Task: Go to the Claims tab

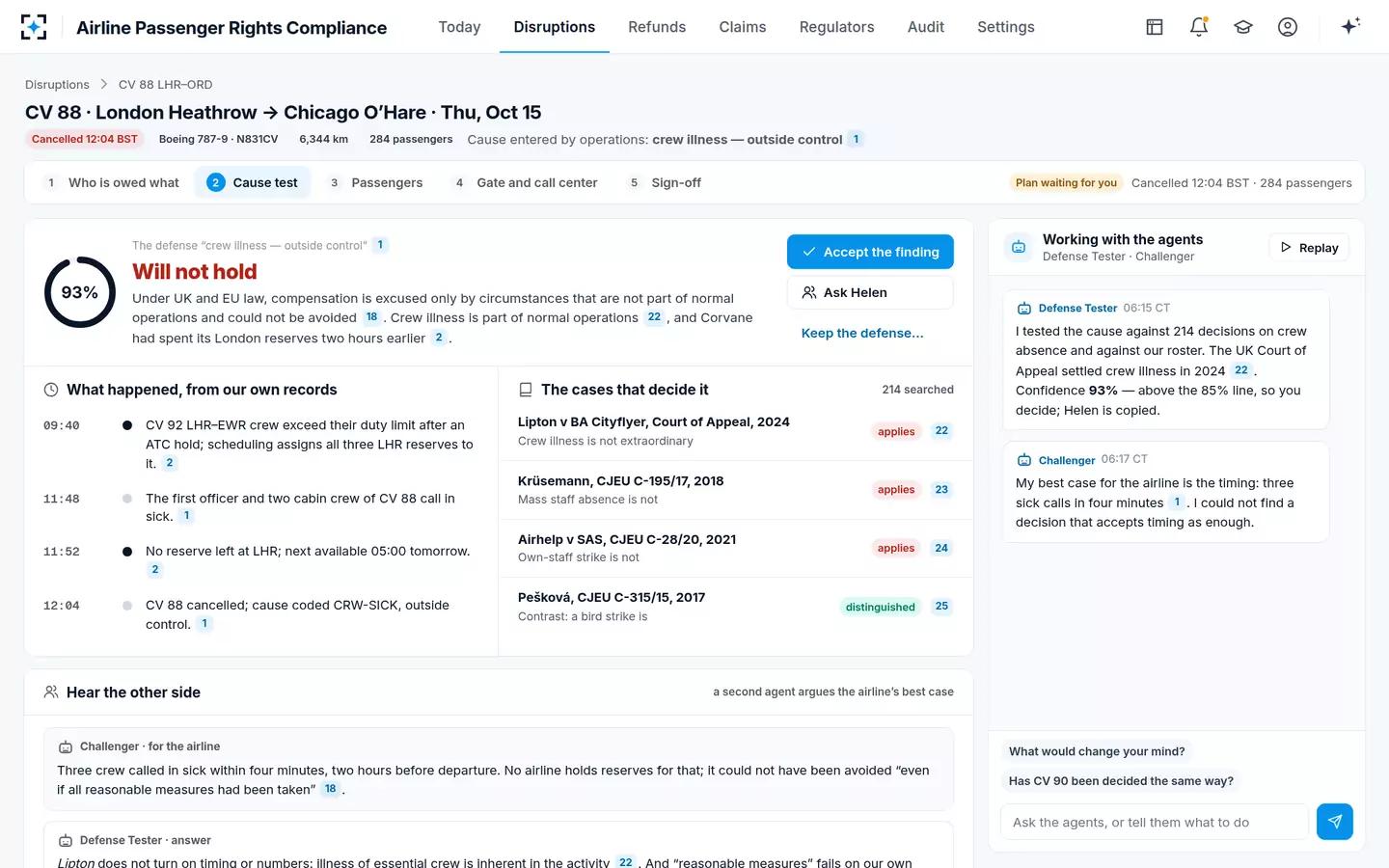Action: click(743, 27)
